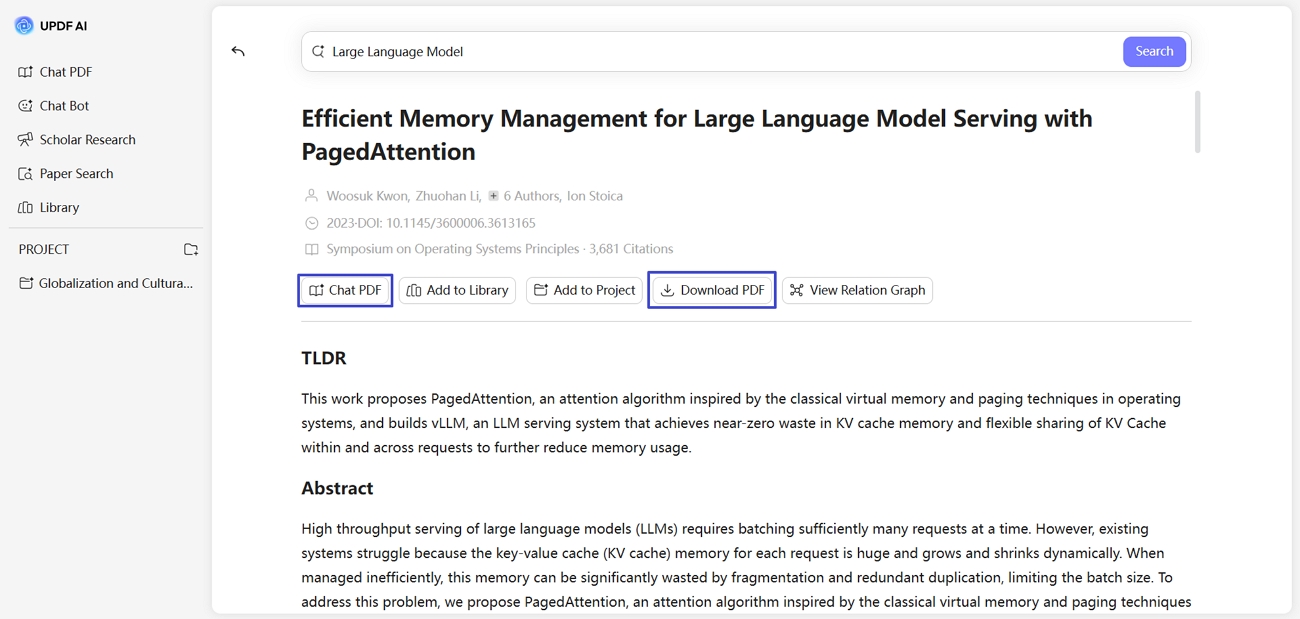
Task: Add this paper to Library
Action: point(457,290)
